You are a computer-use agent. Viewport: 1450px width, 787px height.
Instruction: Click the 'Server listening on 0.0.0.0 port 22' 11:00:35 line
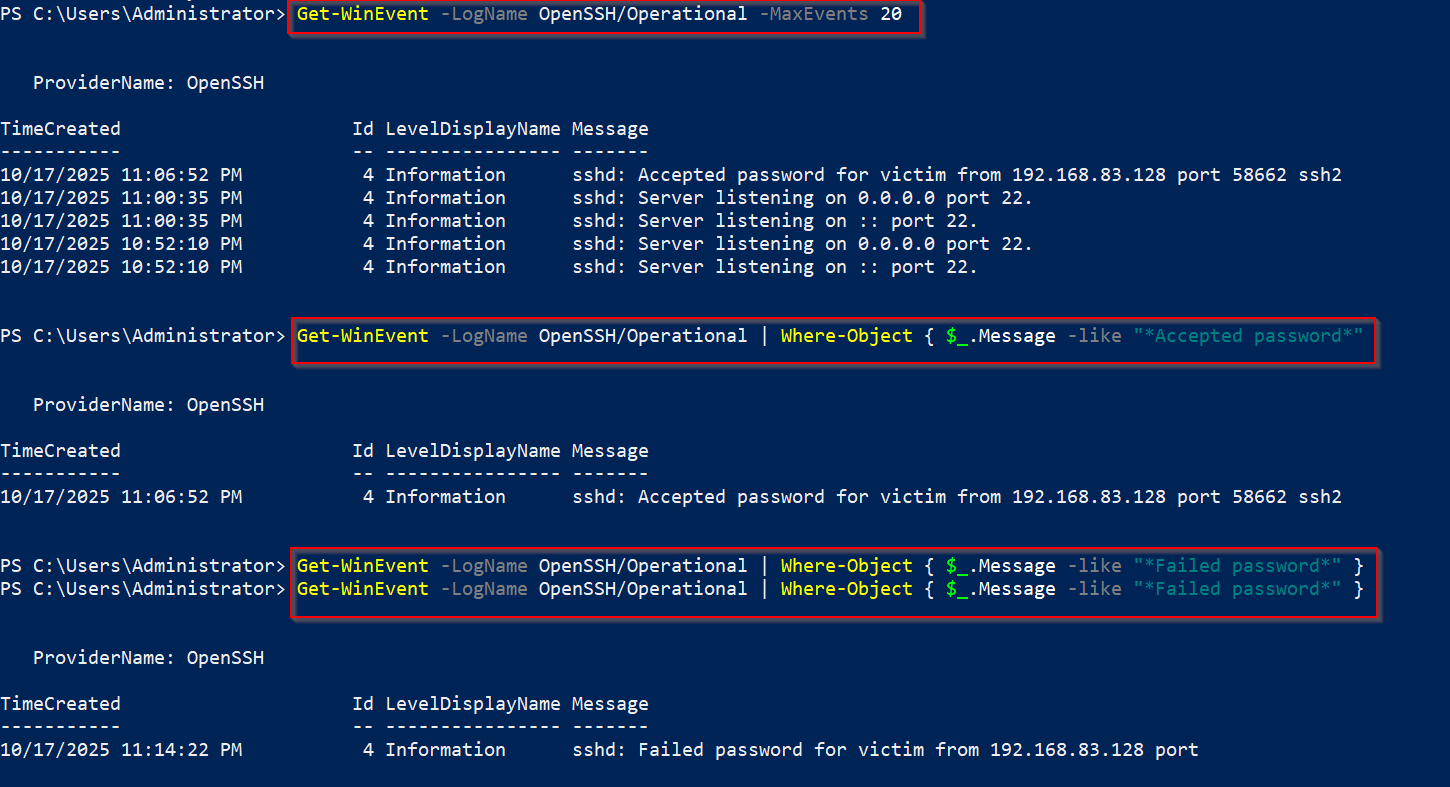[x=516, y=198]
